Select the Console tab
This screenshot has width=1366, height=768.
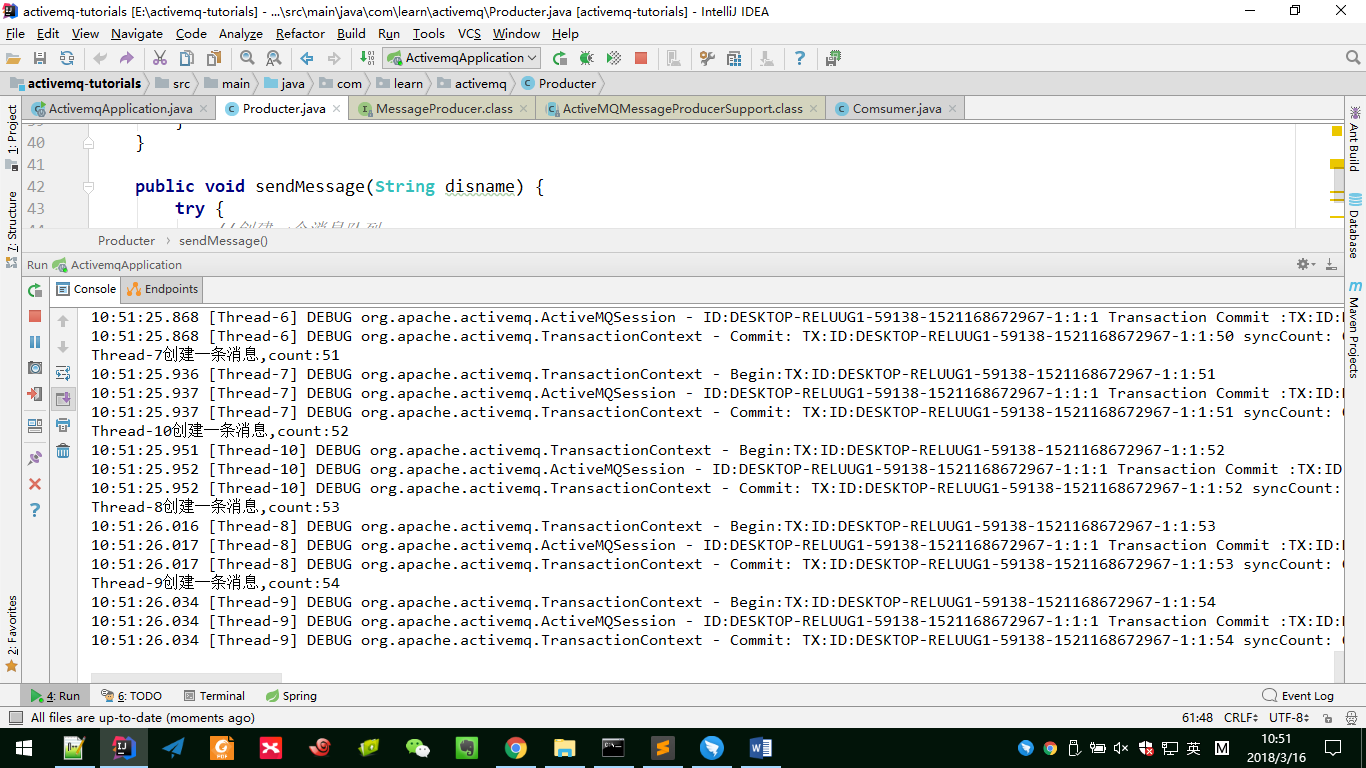85,289
